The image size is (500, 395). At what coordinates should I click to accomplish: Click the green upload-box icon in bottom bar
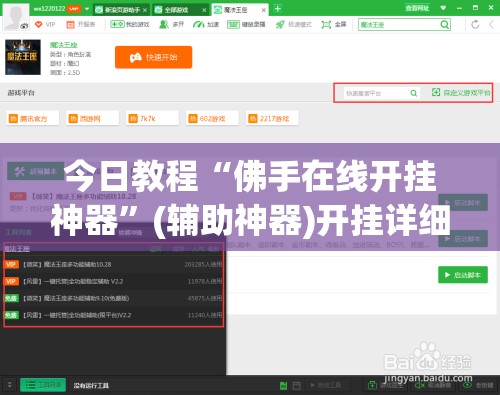[372, 385]
